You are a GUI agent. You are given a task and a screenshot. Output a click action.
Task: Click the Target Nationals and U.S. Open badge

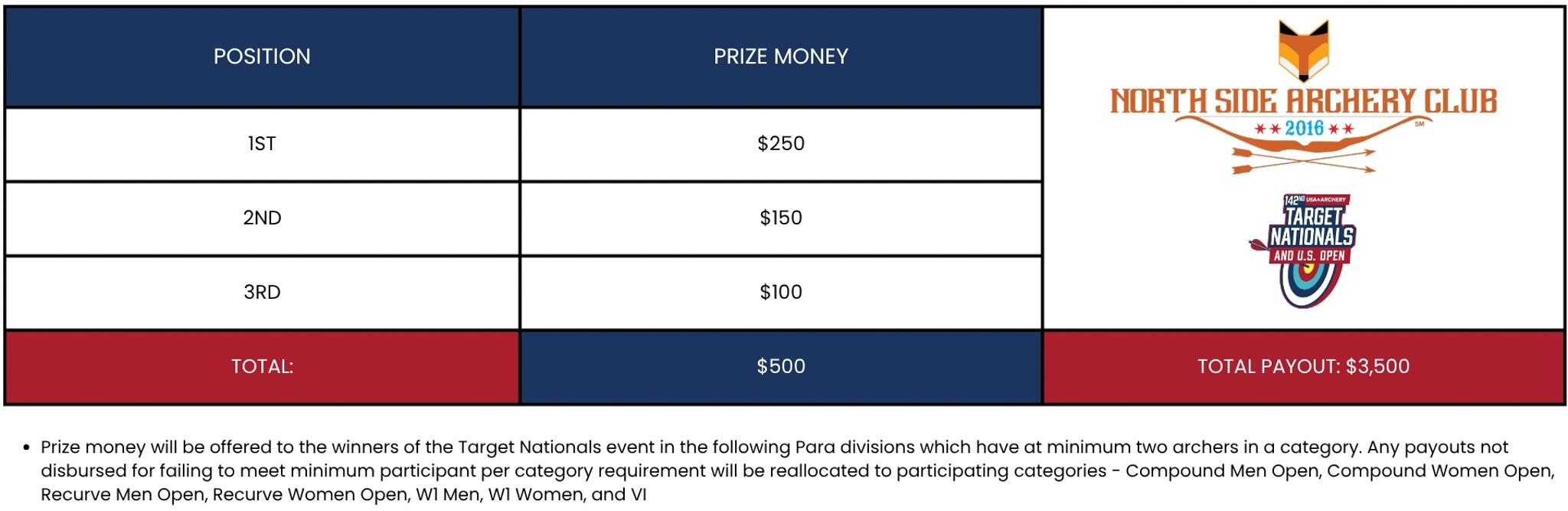click(x=1311, y=237)
